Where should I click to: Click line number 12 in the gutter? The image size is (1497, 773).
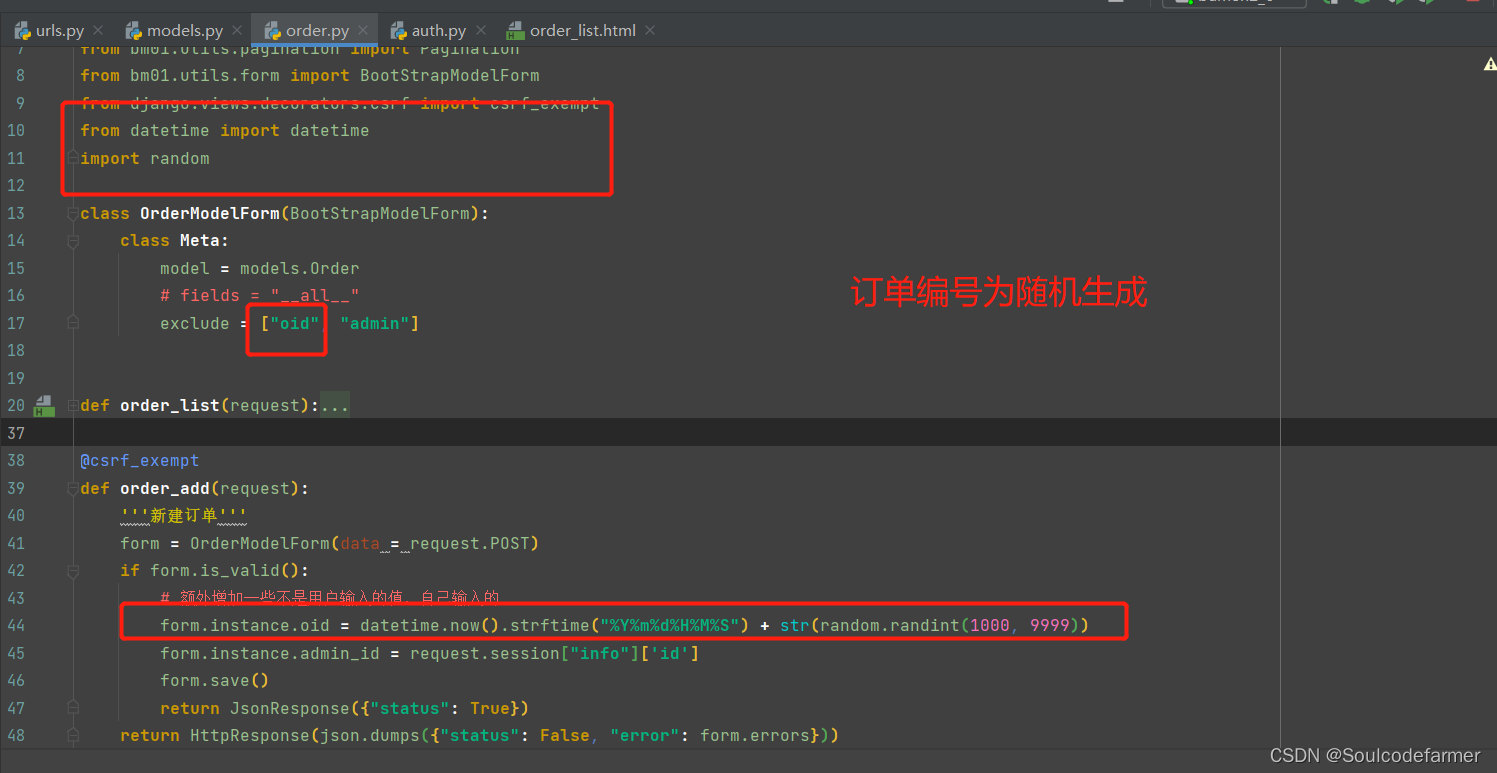(16, 186)
